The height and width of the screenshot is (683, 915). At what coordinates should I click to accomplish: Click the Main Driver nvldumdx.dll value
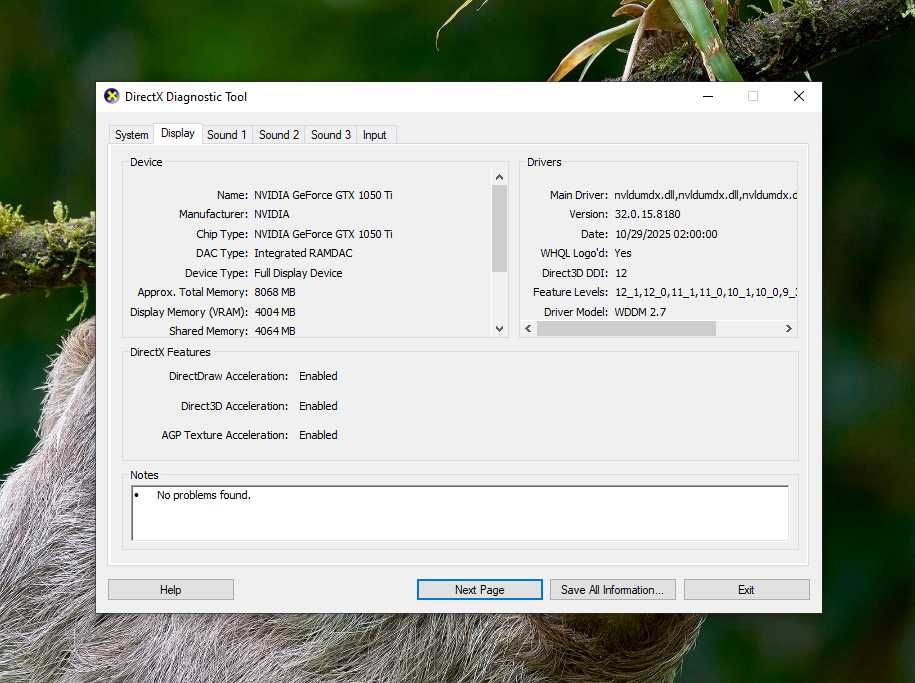[x=706, y=195]
